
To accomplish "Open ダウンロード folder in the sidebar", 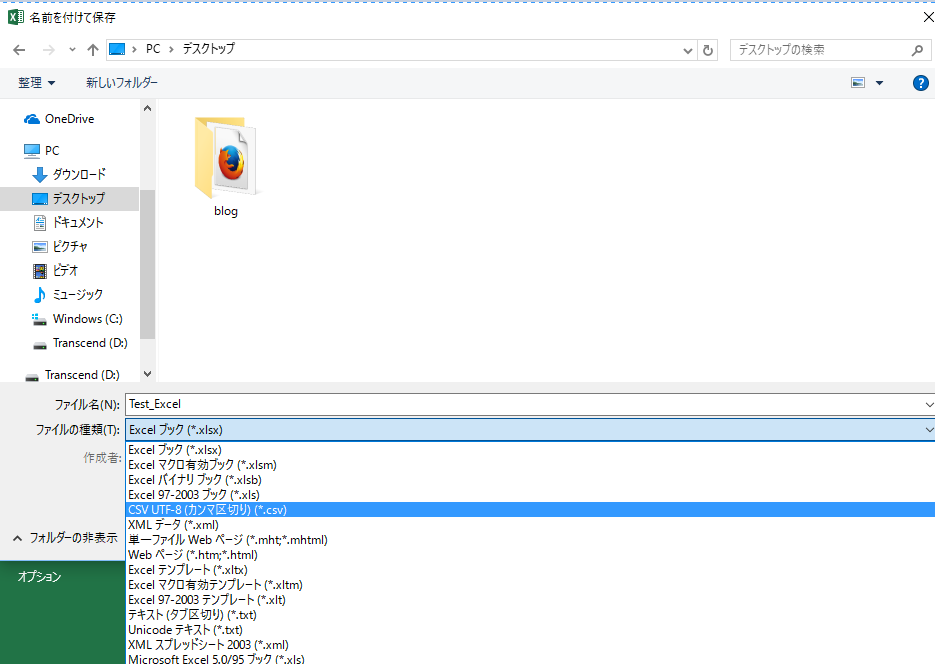I will pyautogui.click(x=78, y=174).
